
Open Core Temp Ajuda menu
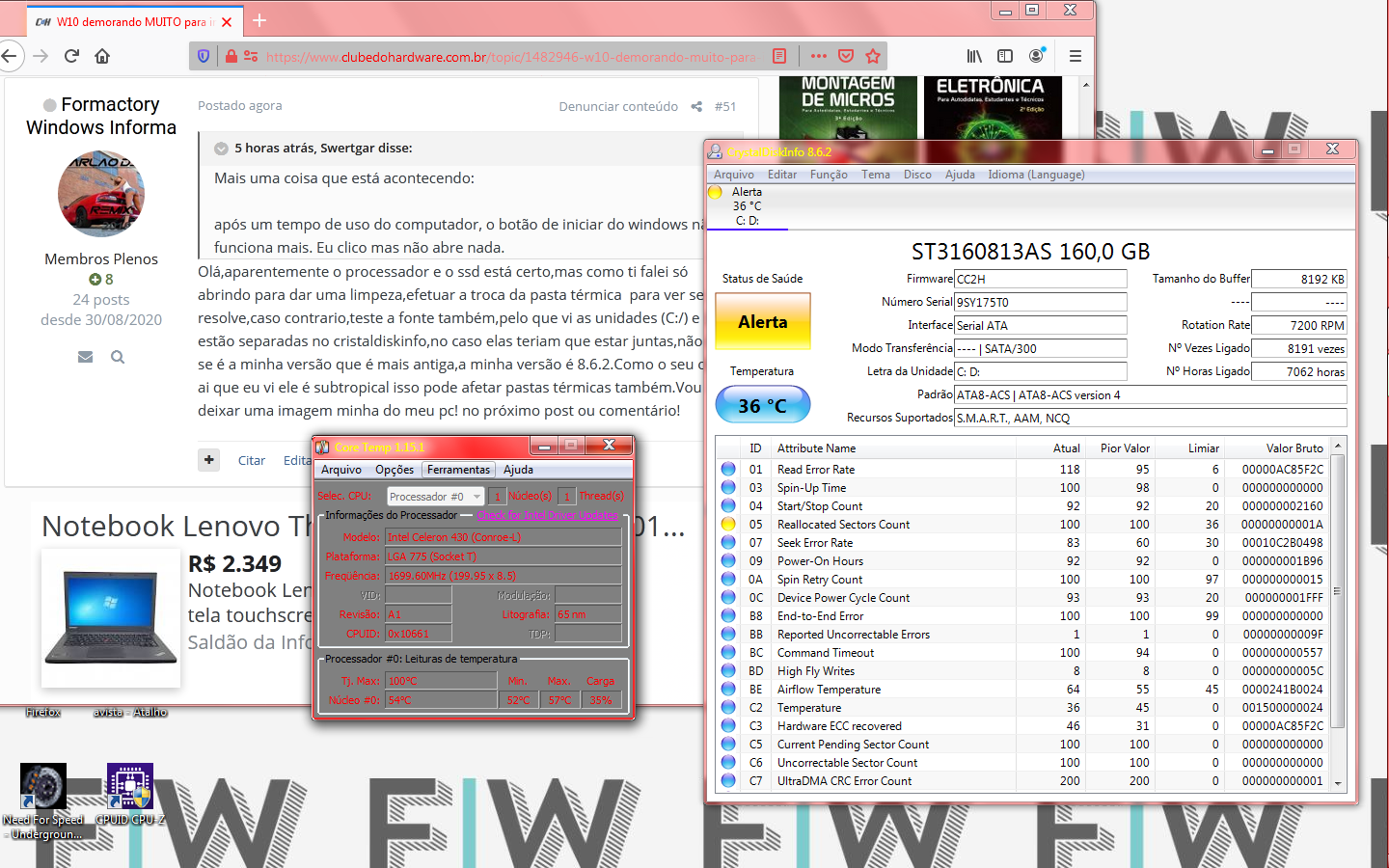(518, 470)
